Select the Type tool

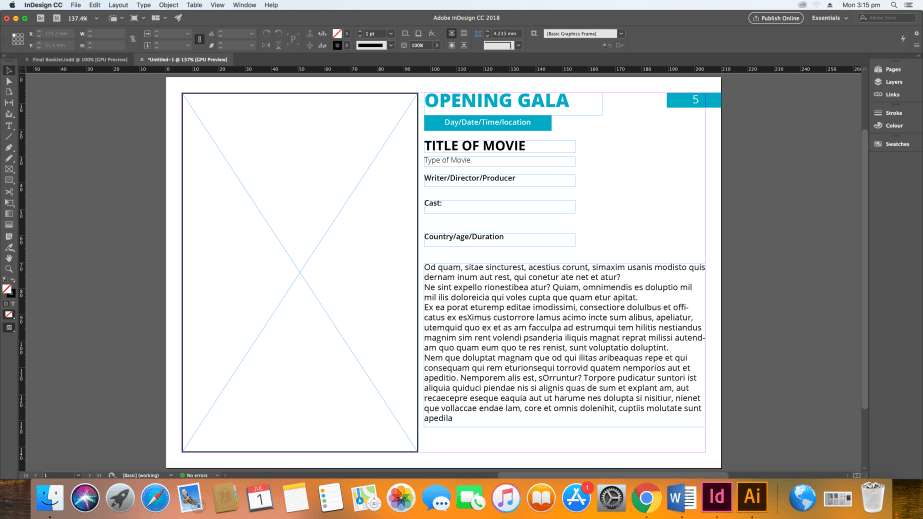(x=9, y=126)
